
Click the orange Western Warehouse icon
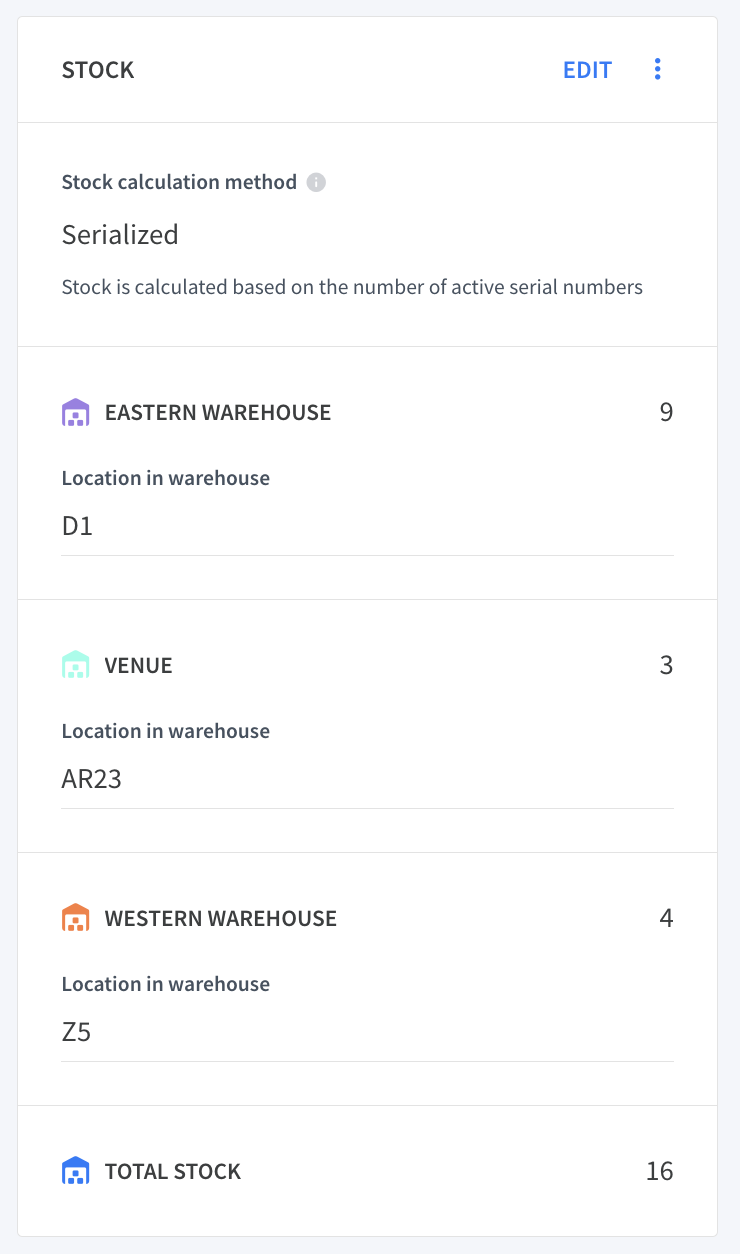(x=76, y=918)
